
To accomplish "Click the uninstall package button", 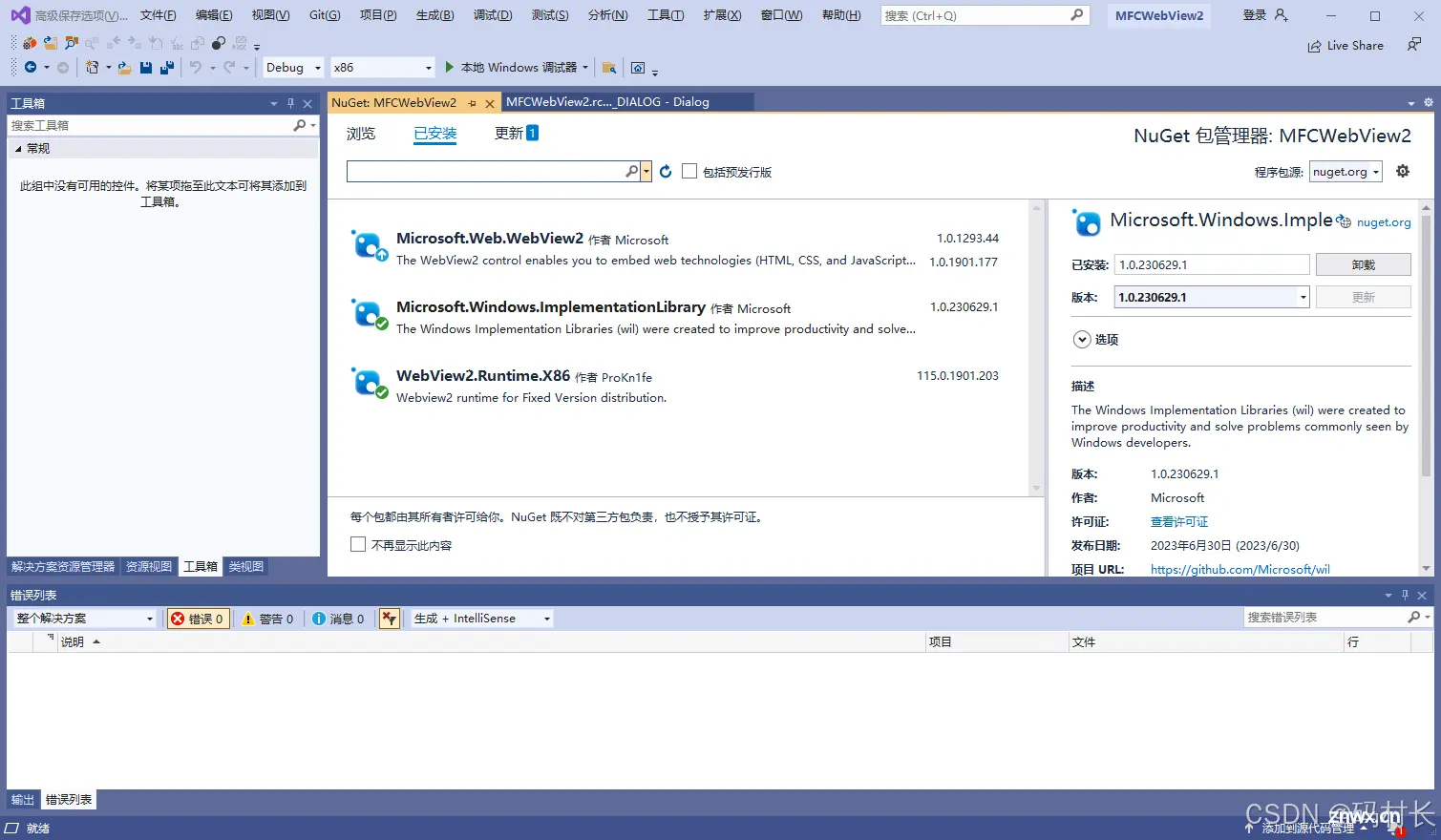I will (1363, 264).
